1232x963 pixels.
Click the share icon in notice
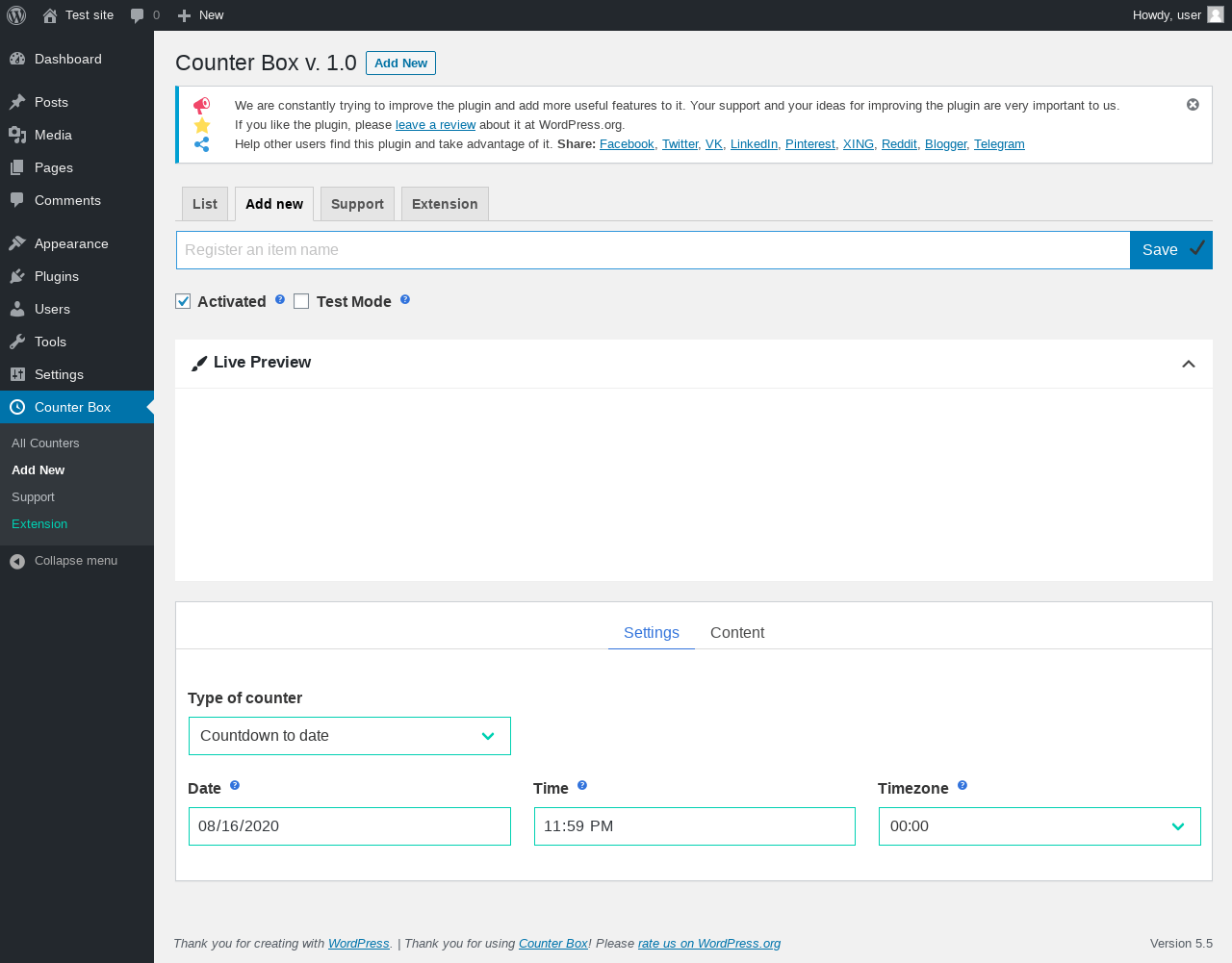pos(201,144)
